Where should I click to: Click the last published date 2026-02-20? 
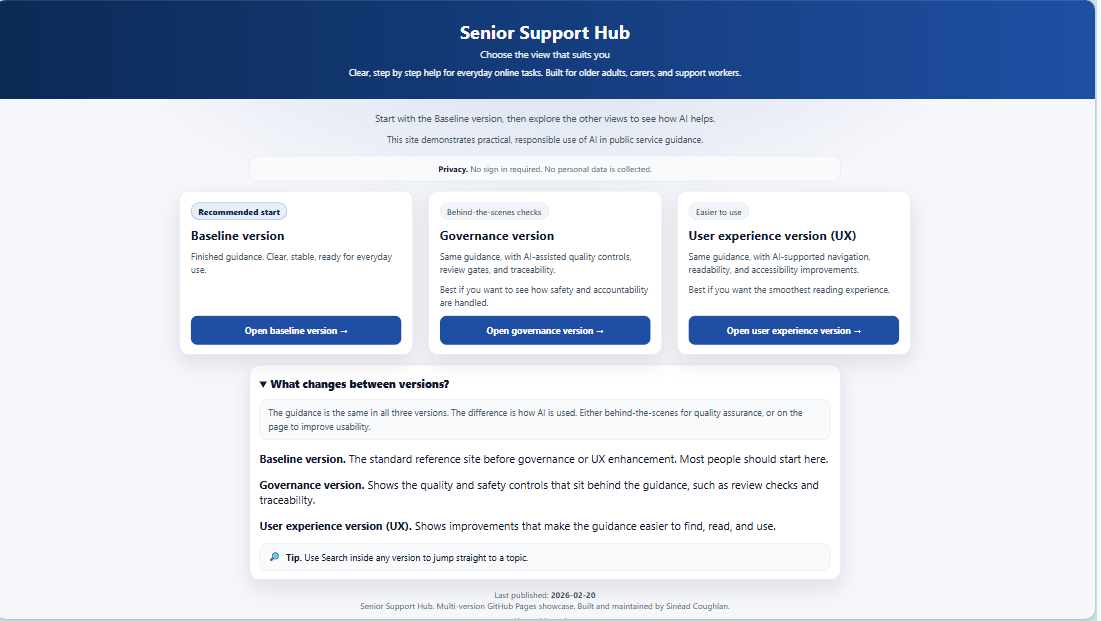[573, 595]
